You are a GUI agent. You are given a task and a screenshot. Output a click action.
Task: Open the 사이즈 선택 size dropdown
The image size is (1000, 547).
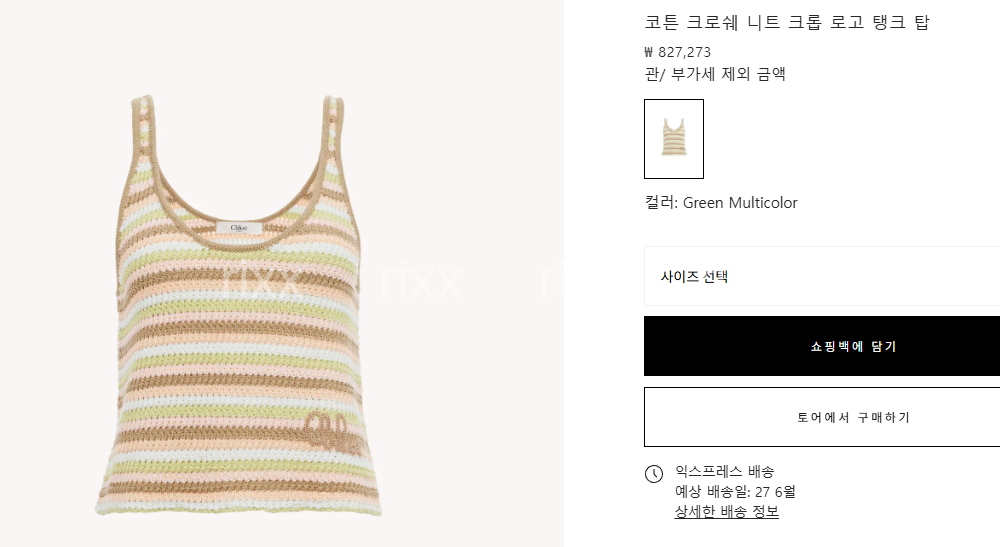coord(822,276)
